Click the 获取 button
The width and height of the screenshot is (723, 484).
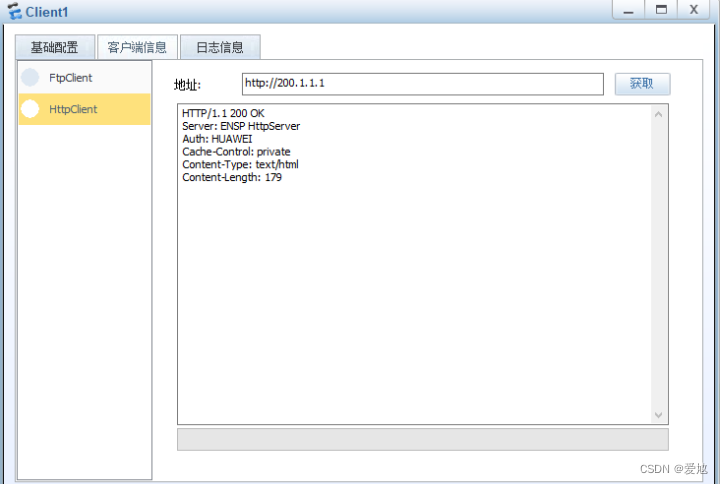642,84
